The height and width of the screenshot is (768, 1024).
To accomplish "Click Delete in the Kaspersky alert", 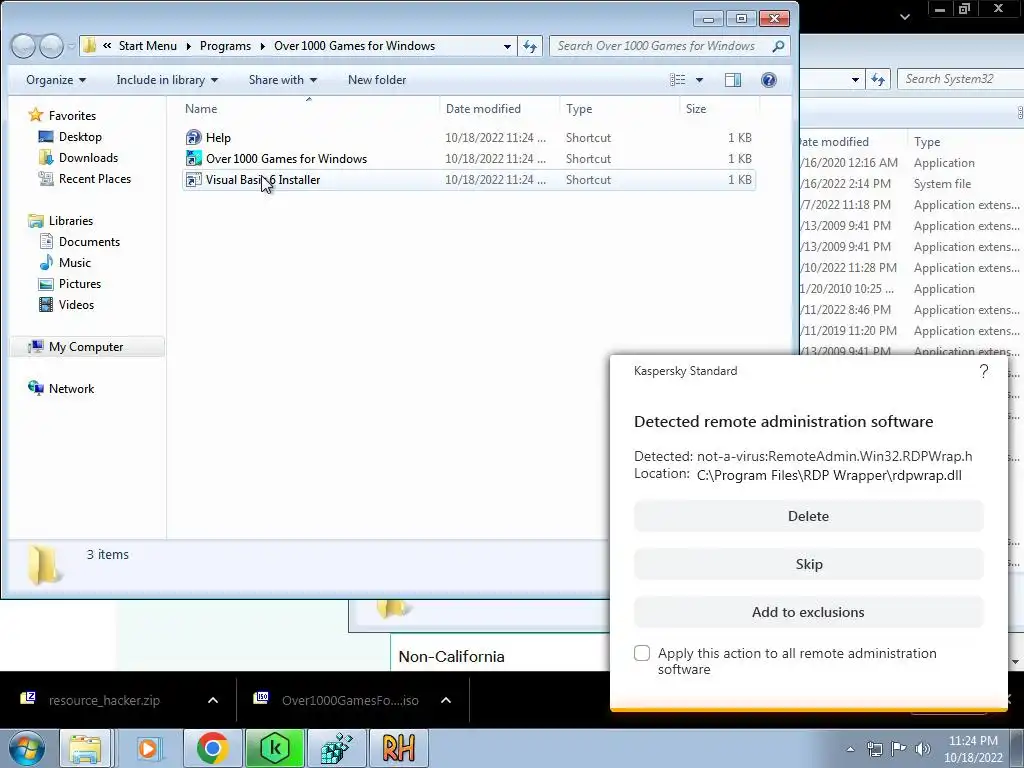I will (x=808, y=516).
